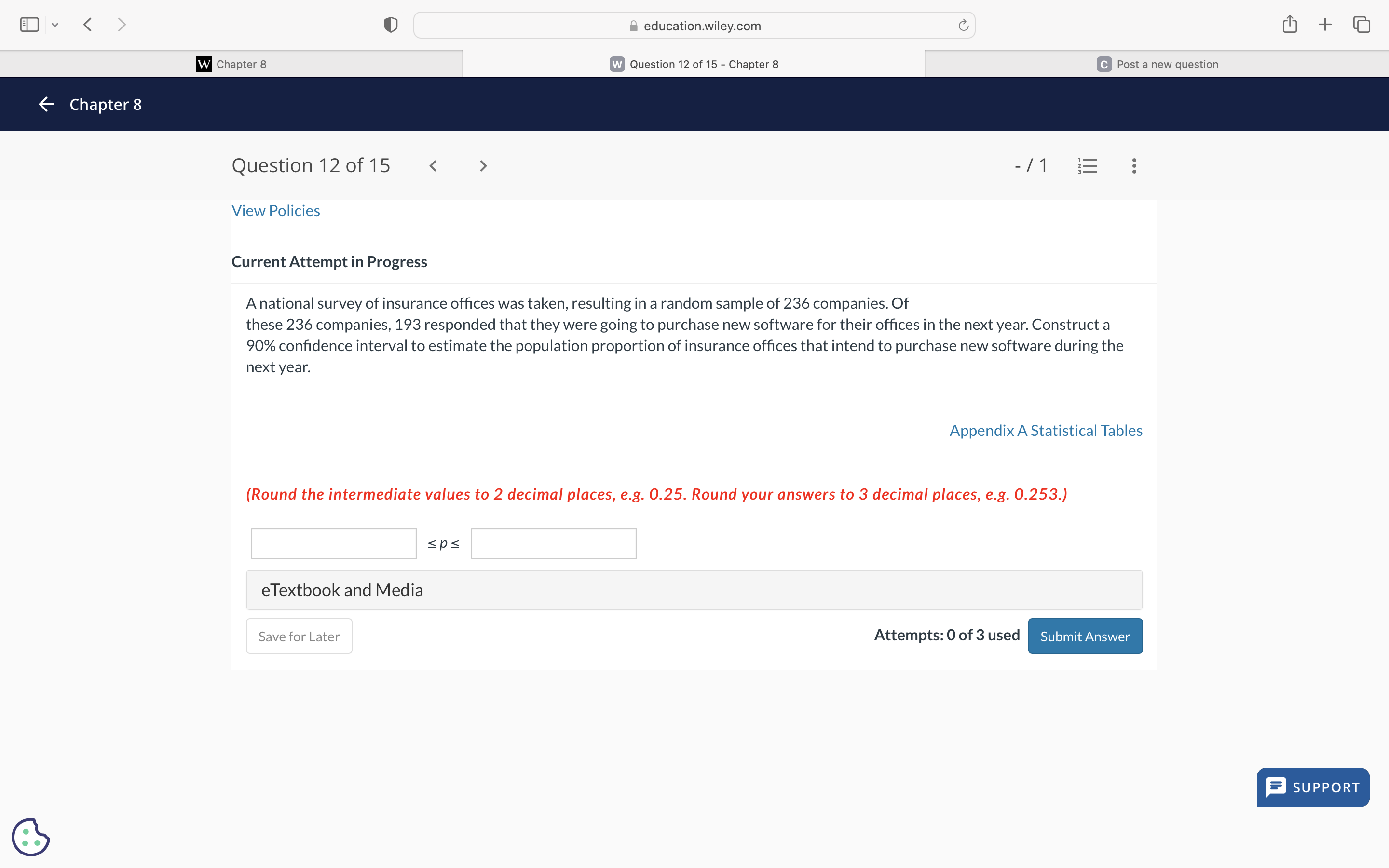Switch to the Chapter 8 browser tab
This screenshot has height=868, width=1389.
231,64
